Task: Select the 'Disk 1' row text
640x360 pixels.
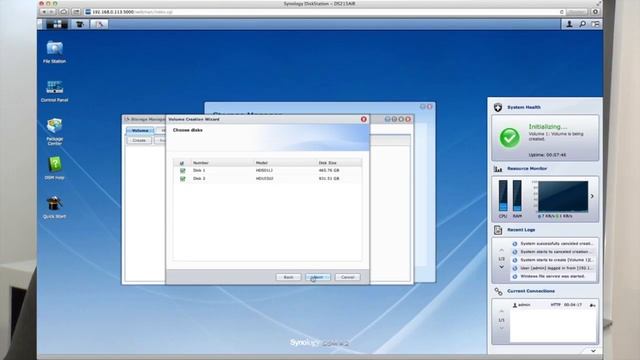Action: click(x=199, y=170)
